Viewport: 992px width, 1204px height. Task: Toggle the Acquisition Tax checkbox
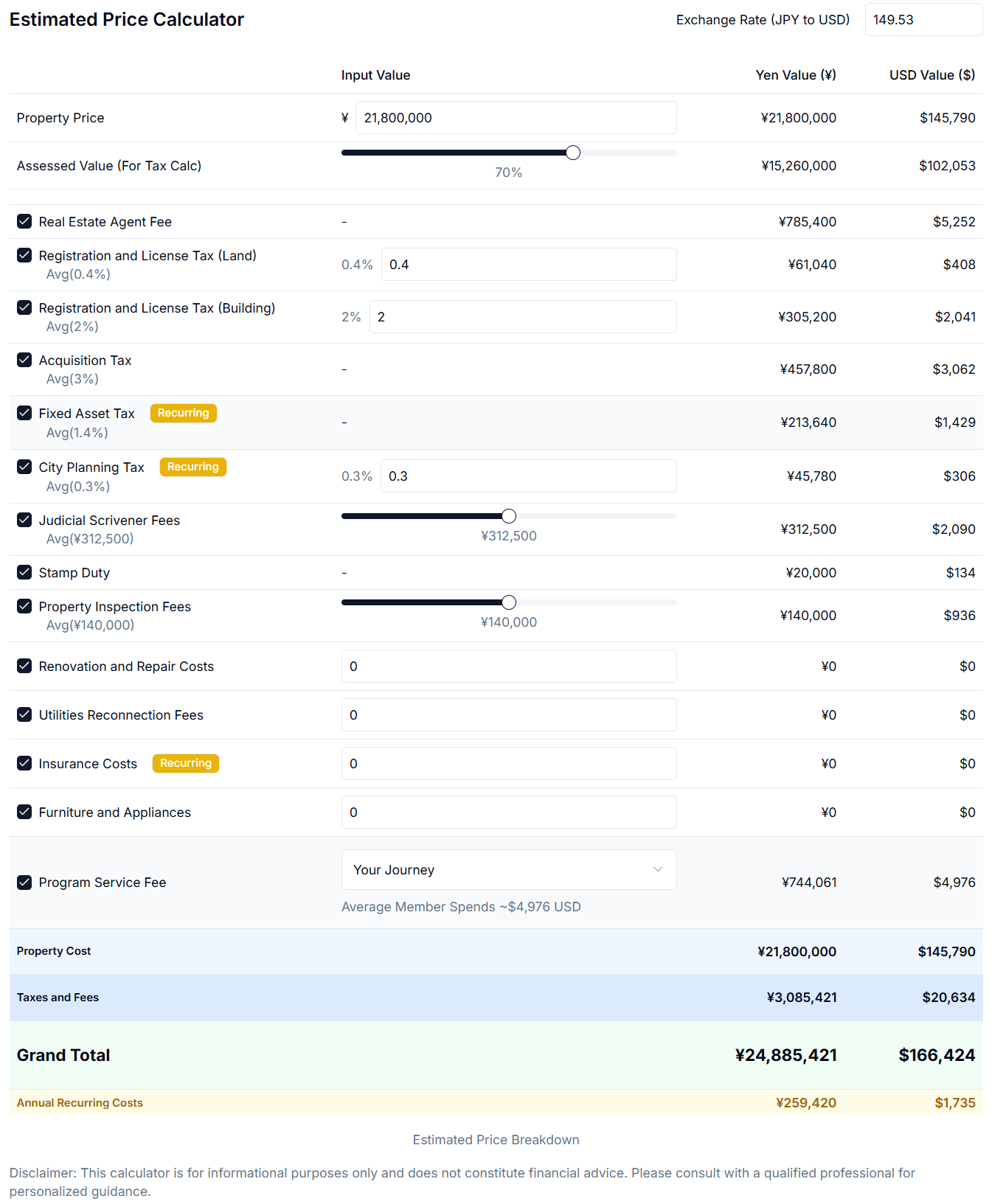click(24, 360)
